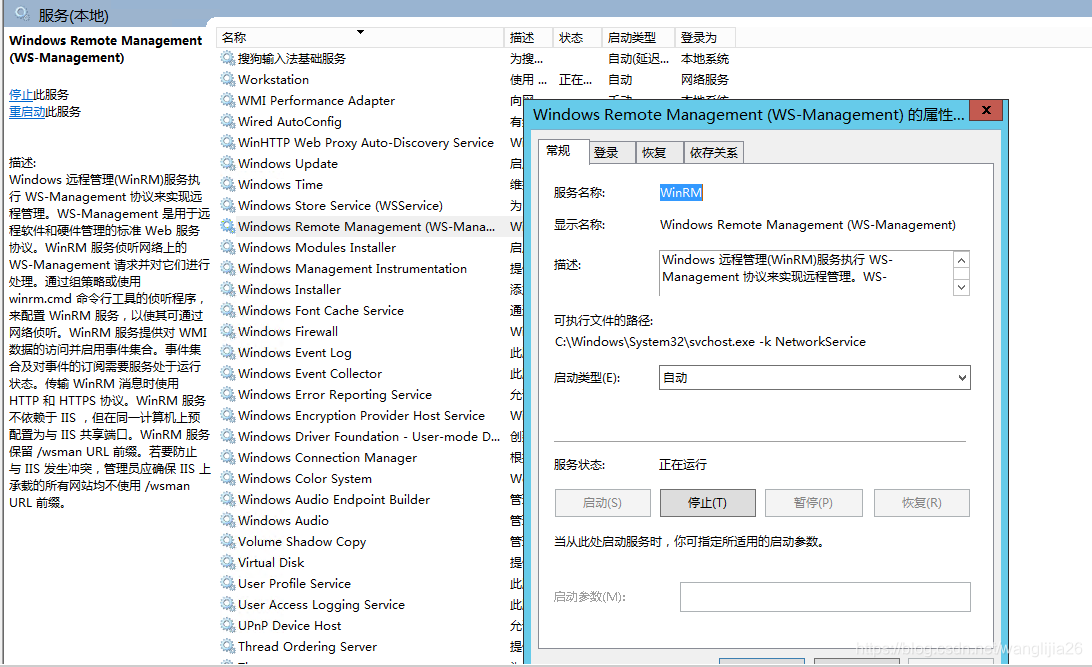Click Windows Font Cache Service gear icon
Viewport: 1092px width, 667px height.
(x=228, y=311)
